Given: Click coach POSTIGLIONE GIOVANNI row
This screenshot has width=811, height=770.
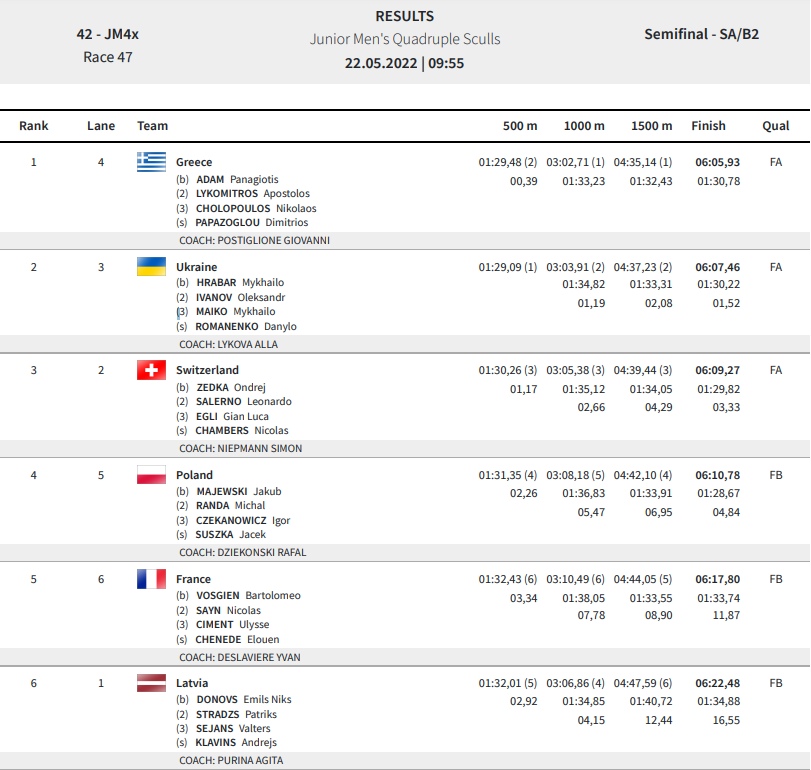Looking at the screenshot, I should click(405, 240).
